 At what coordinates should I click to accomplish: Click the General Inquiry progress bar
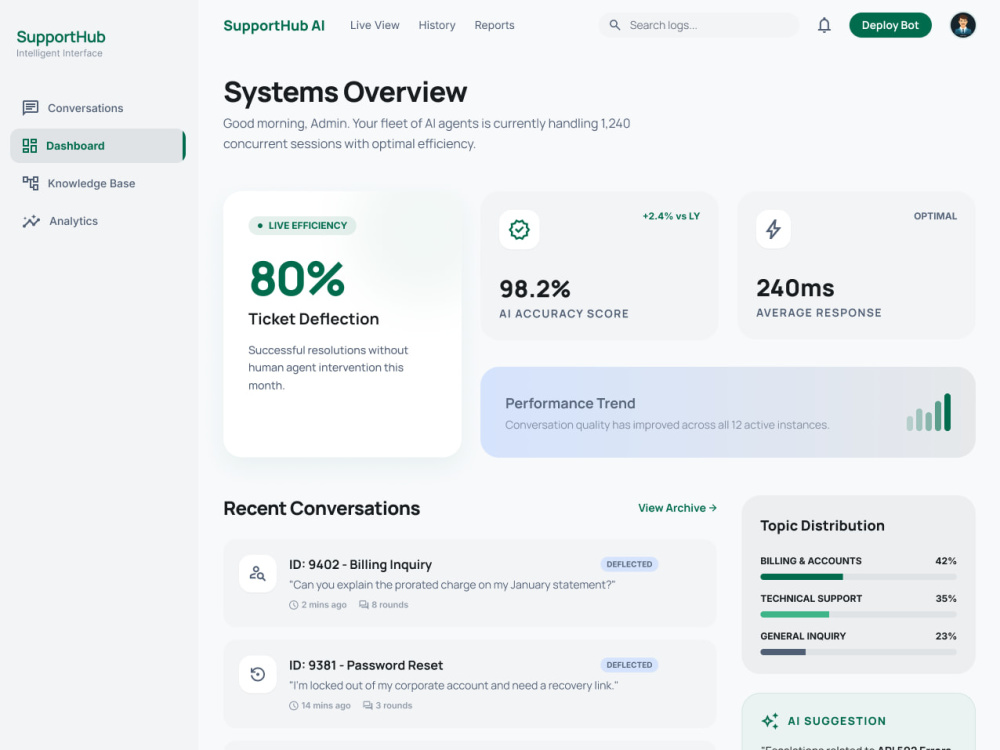pos(858,652)
